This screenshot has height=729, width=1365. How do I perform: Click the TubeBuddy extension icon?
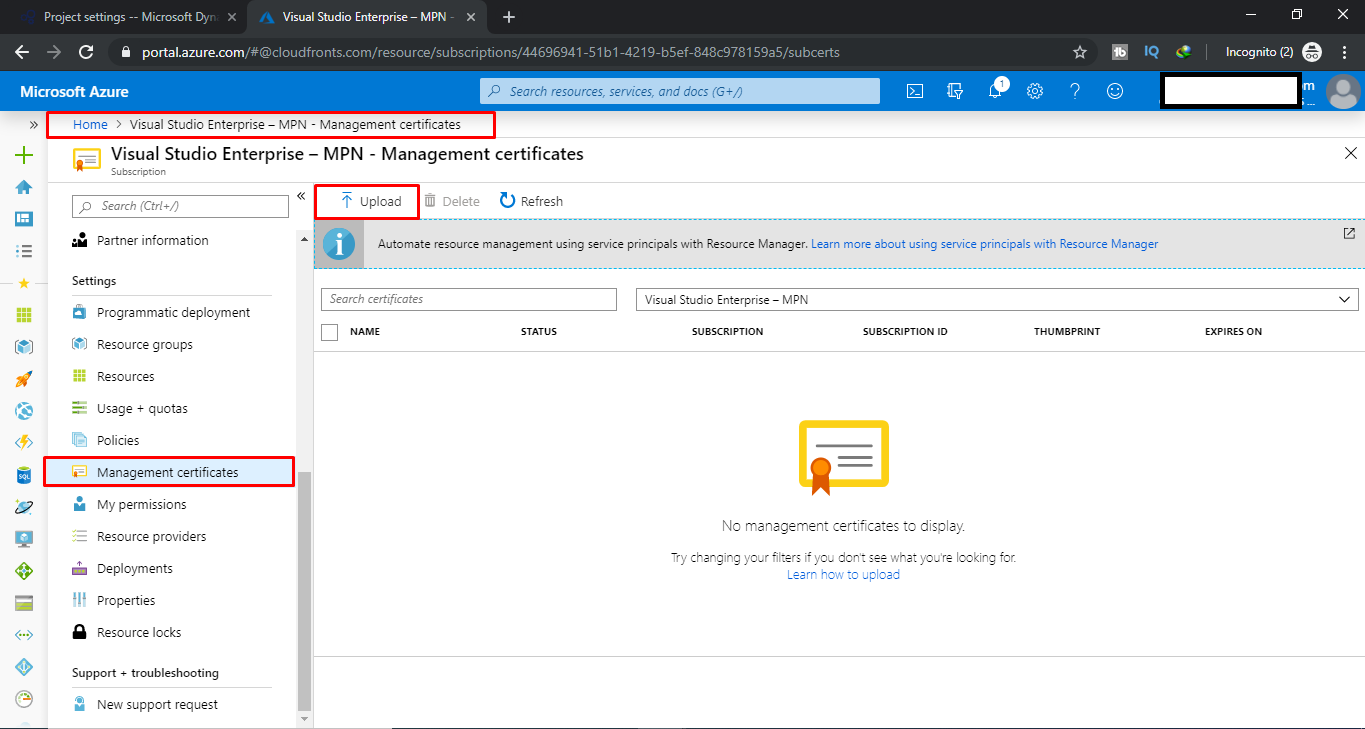(1120, 52)
